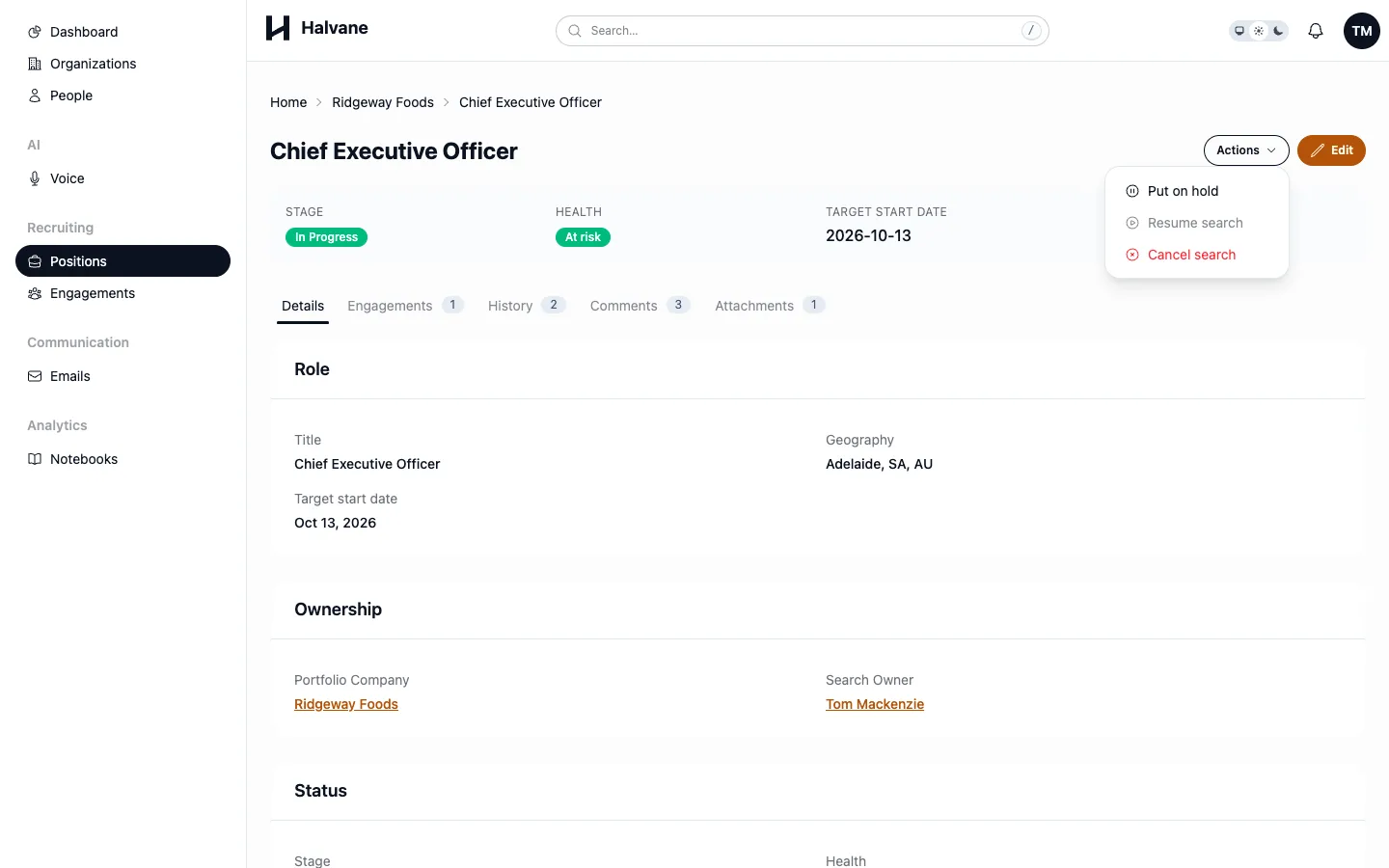View the Comments tab

tap(640, 306)
